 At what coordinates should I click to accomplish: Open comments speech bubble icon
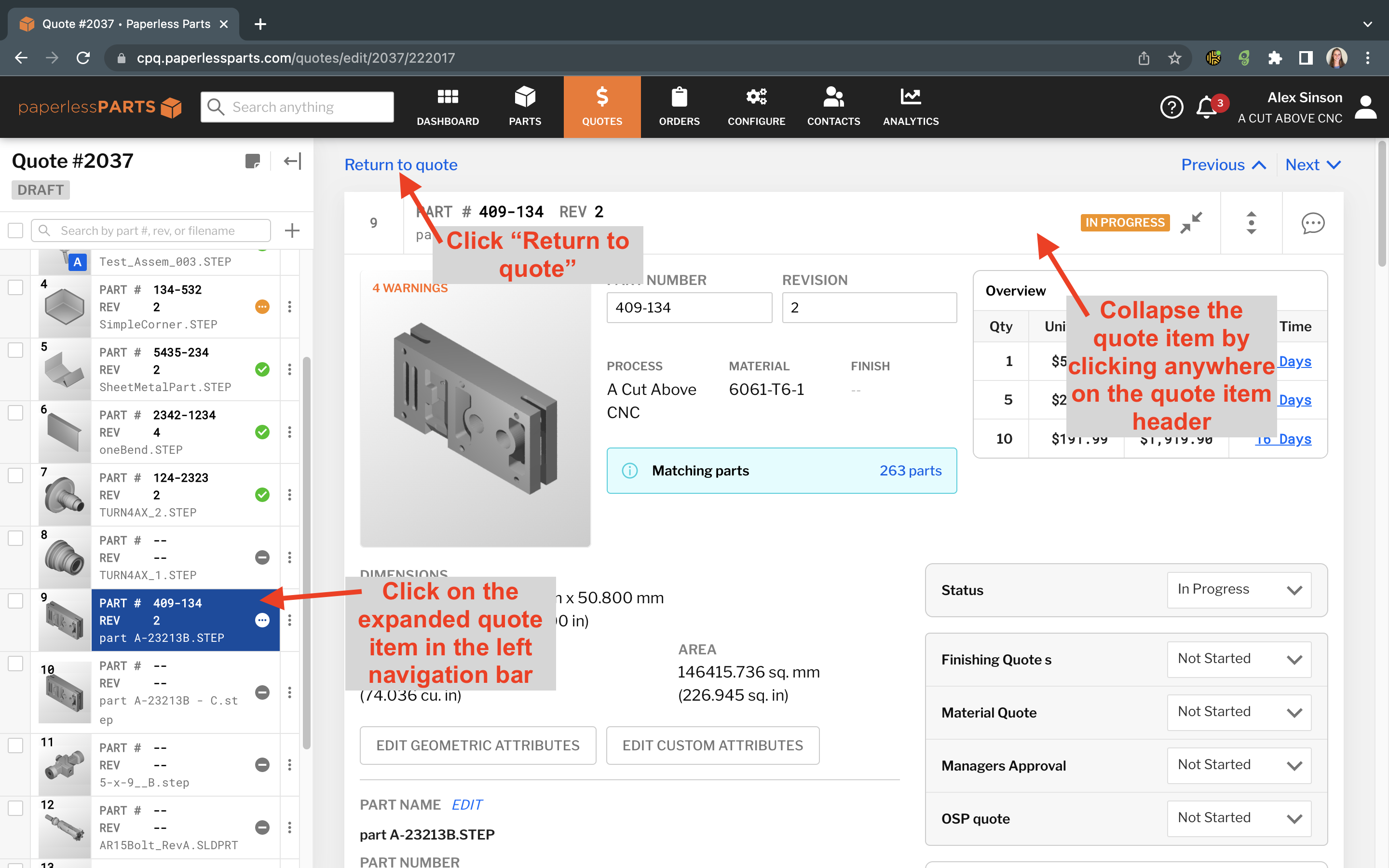click(x=1312, y=223)
